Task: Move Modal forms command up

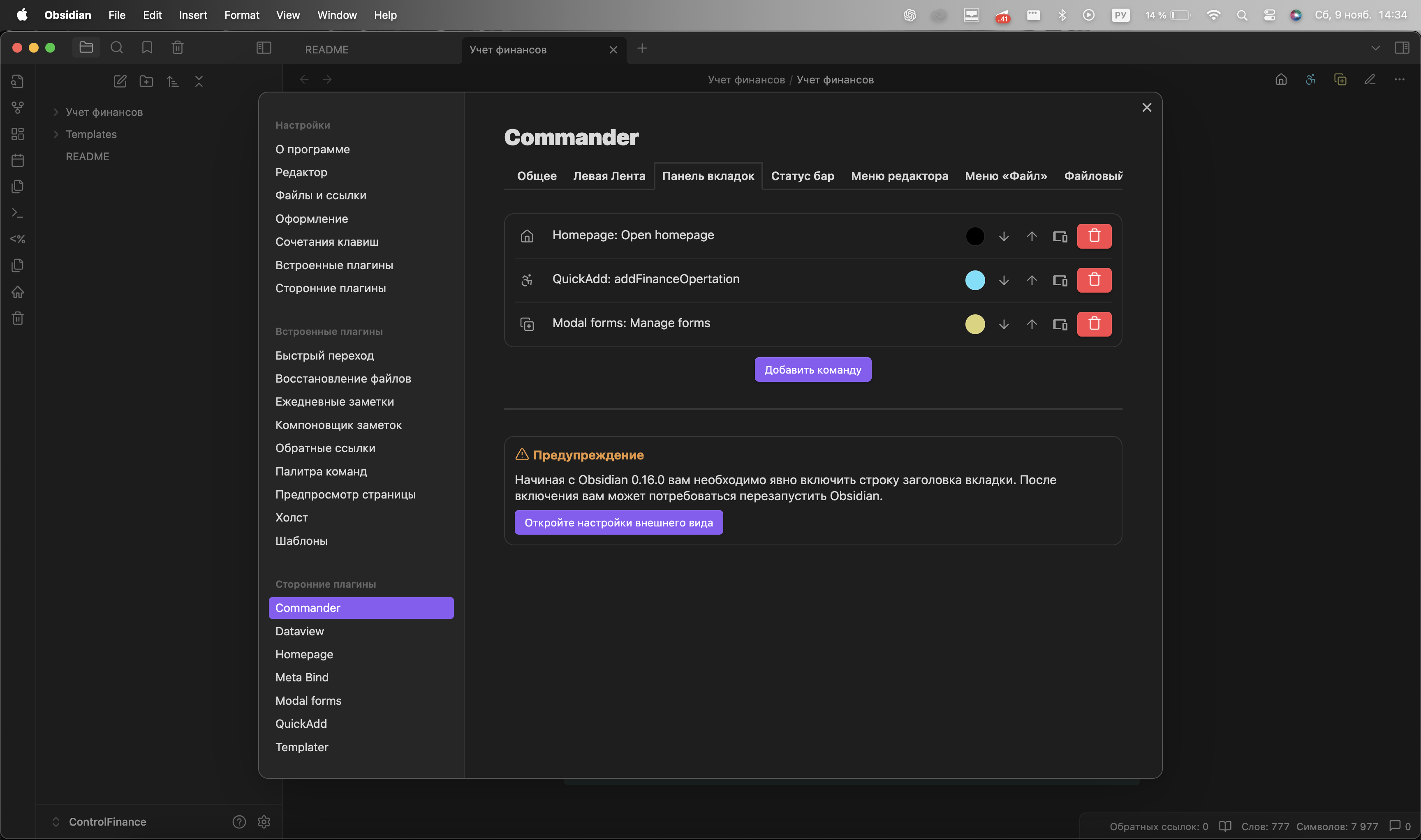Action: 1031,324
